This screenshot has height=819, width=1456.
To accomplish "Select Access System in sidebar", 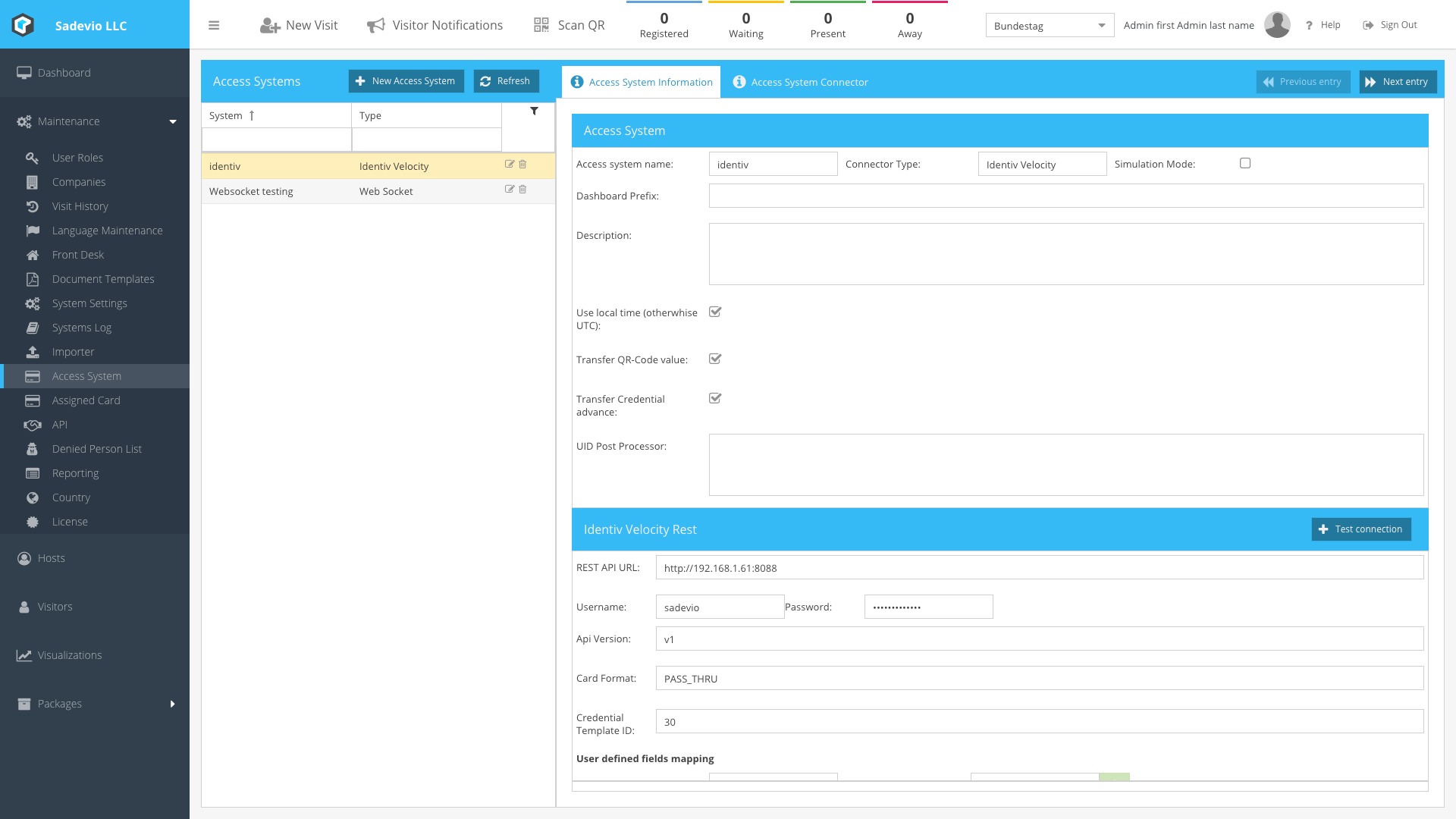I will point(95,376).
